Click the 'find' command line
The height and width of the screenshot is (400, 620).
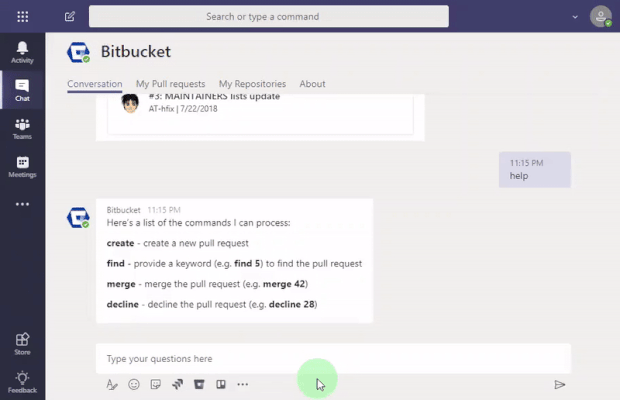pyautogui.click(x=234, y=264)
